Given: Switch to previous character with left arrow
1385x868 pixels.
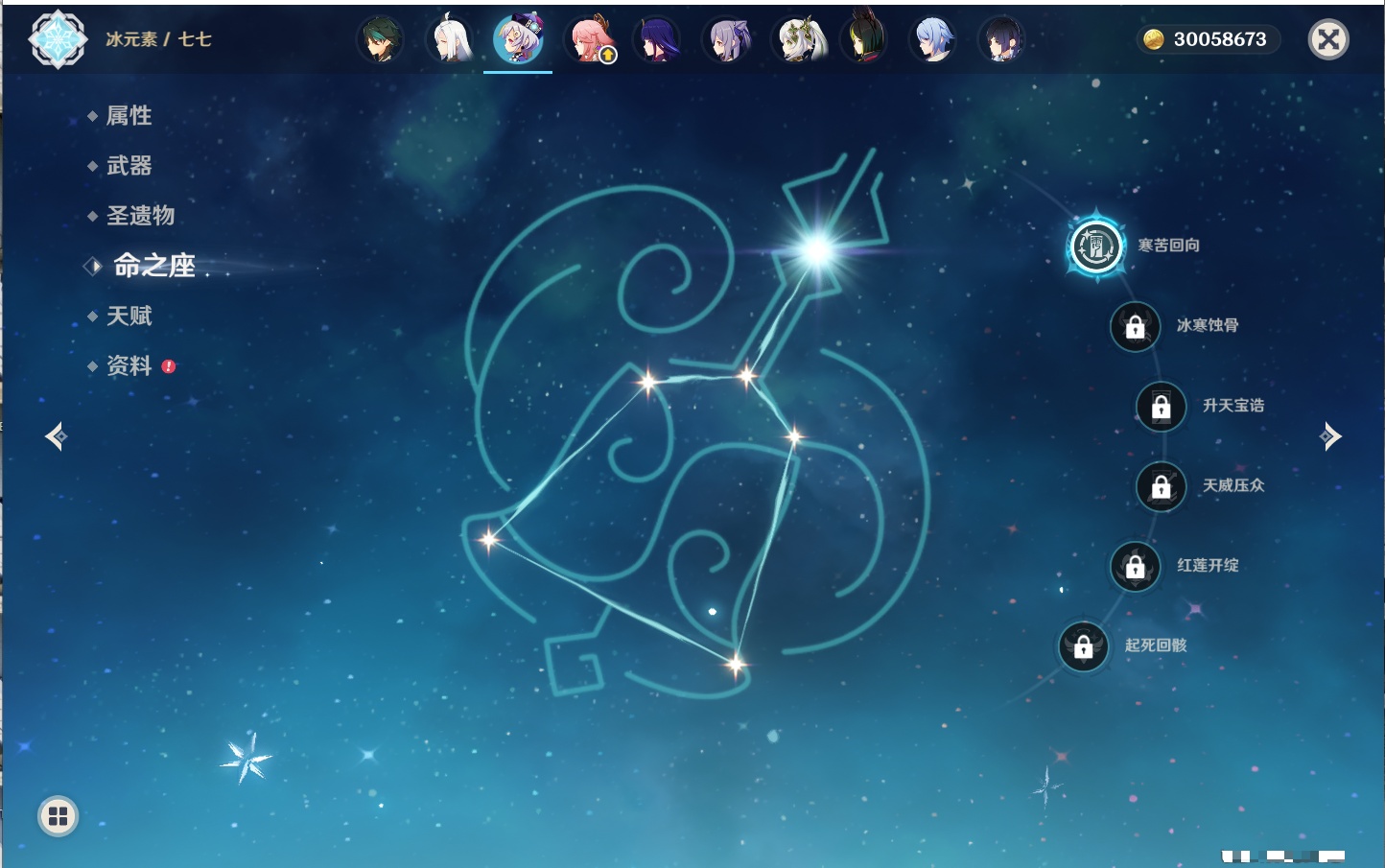Looking at the screenshot, I should [x=57, y=436].
